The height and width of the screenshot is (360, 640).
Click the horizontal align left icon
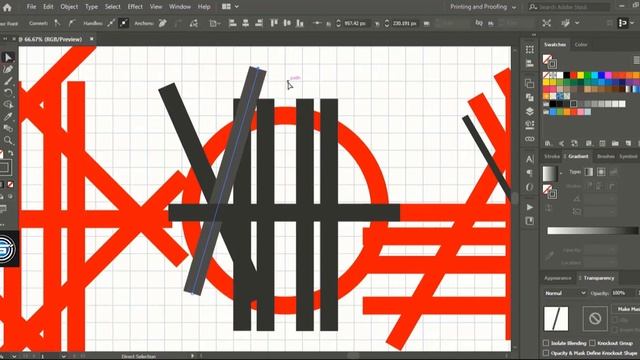[232, 23]
